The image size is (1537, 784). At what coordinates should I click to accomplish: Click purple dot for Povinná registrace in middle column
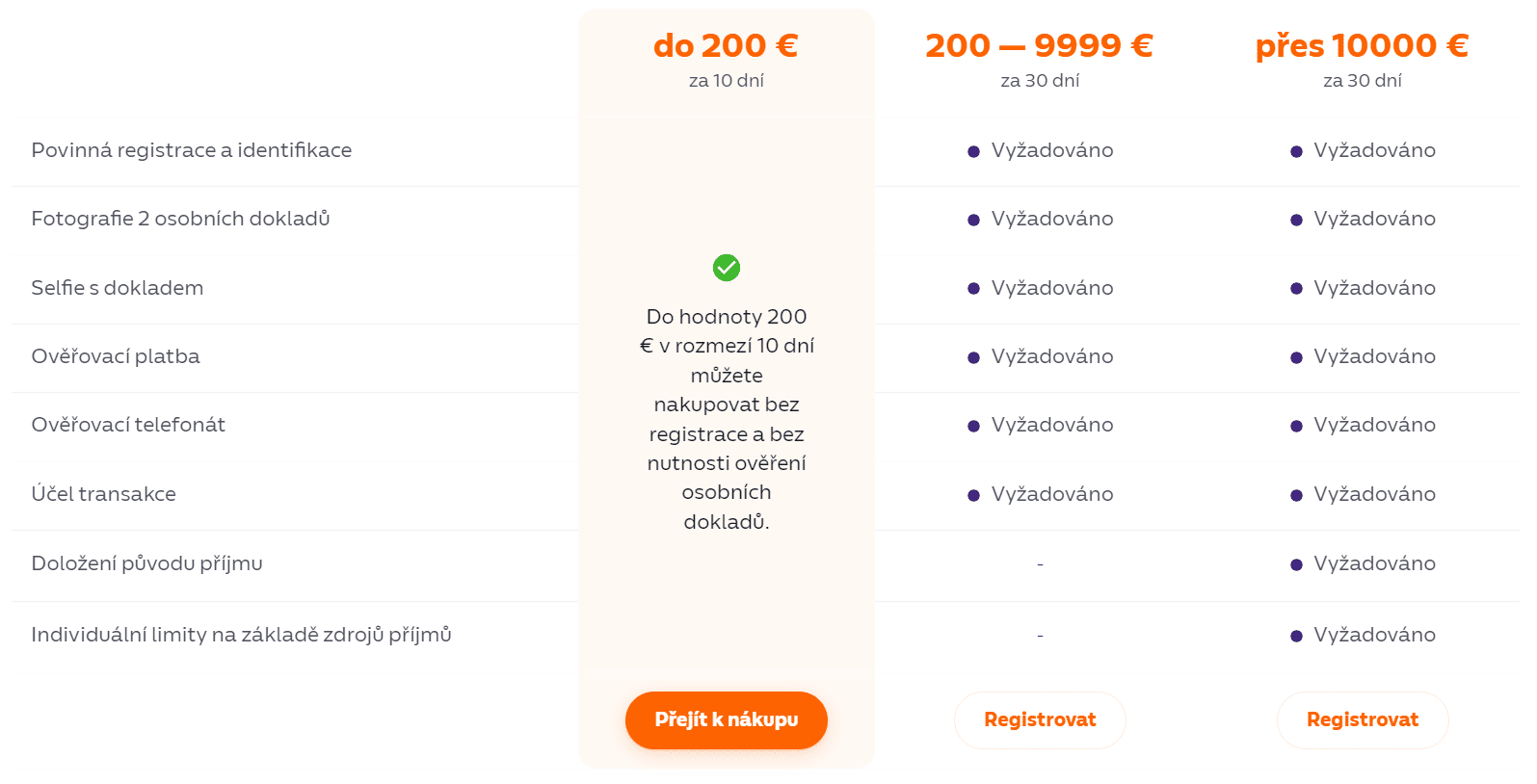pyautogui.click(x=973, y=151)
